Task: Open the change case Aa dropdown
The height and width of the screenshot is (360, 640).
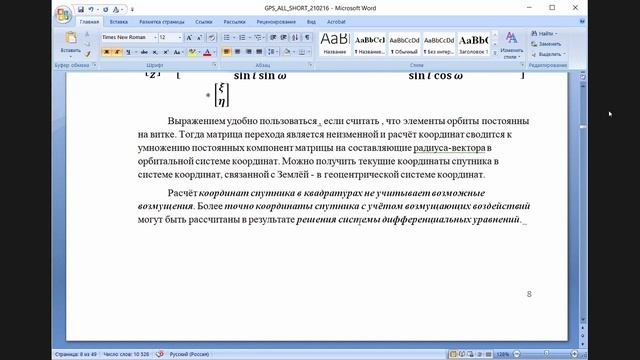Action: 178,52
